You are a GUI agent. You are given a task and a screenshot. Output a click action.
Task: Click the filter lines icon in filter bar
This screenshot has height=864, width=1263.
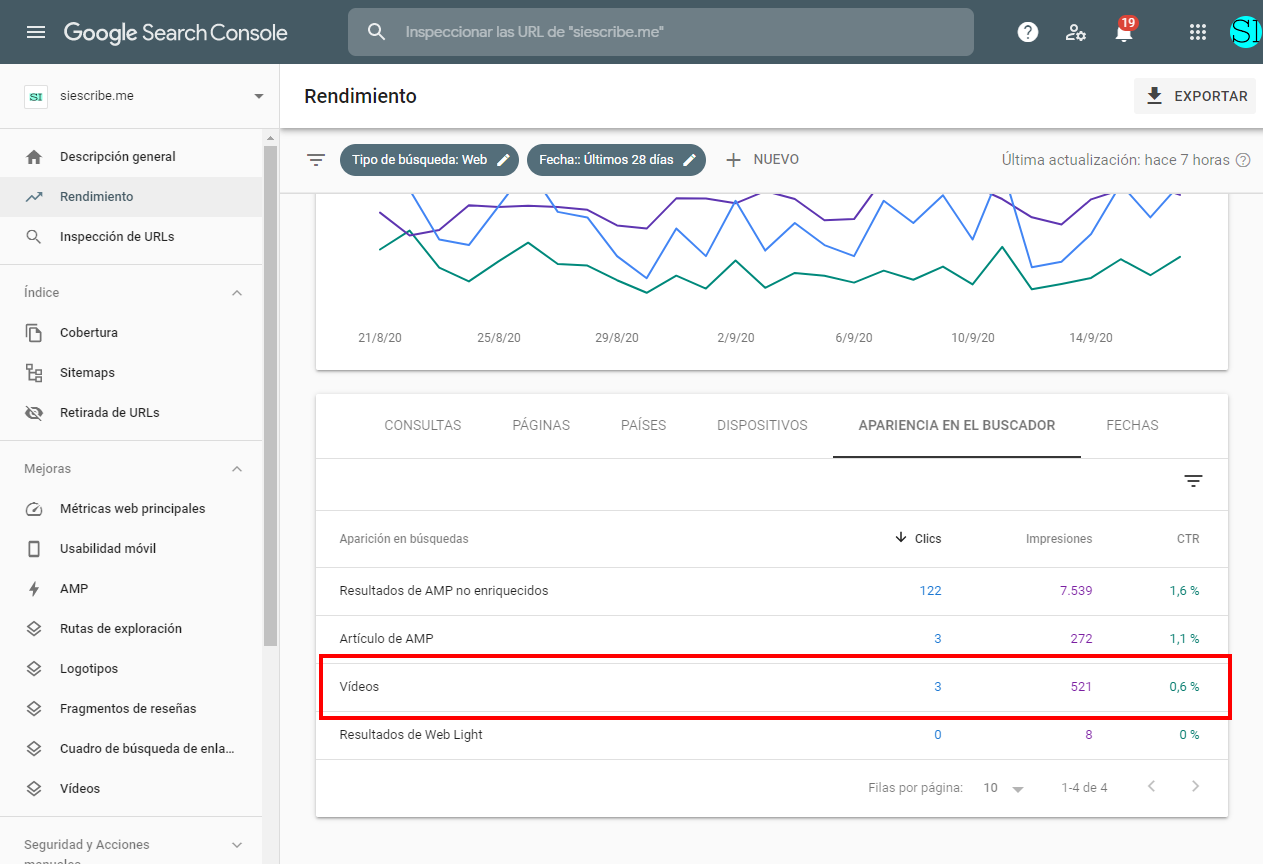[x=316, y=160]
